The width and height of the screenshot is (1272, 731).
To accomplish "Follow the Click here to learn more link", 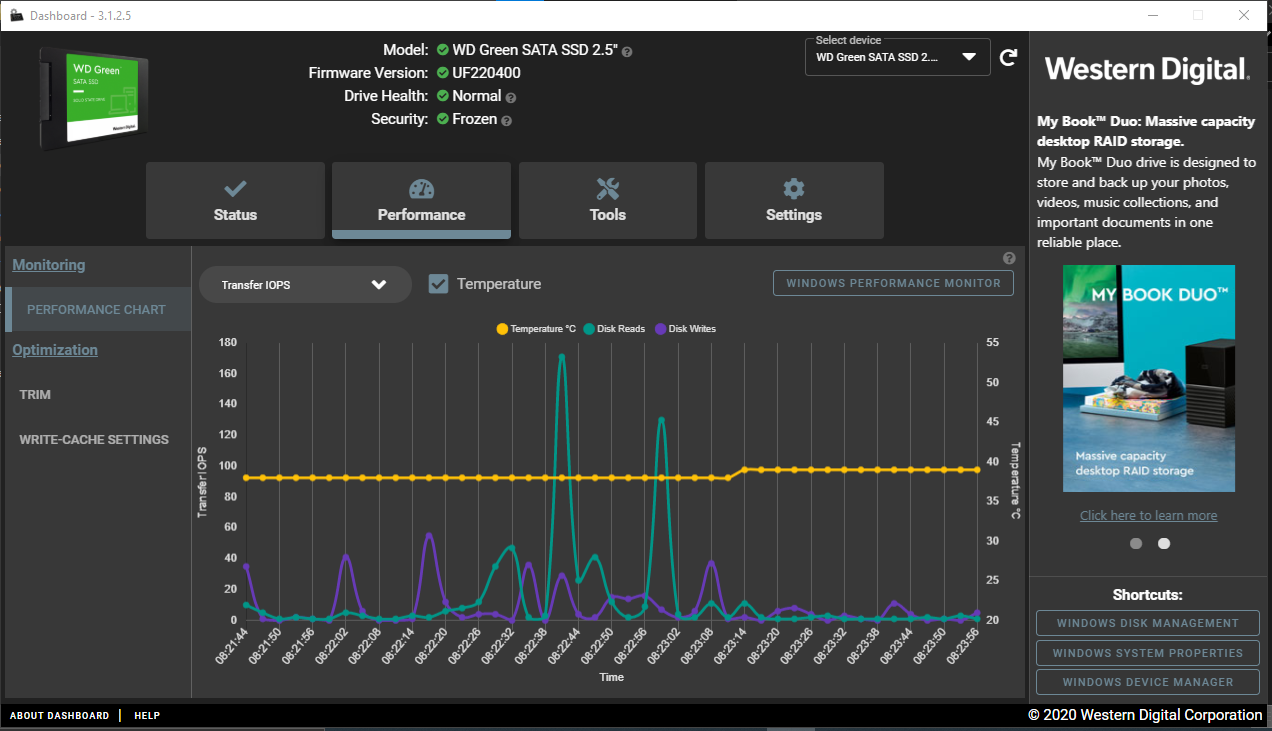I will (x=1149, y=516).
